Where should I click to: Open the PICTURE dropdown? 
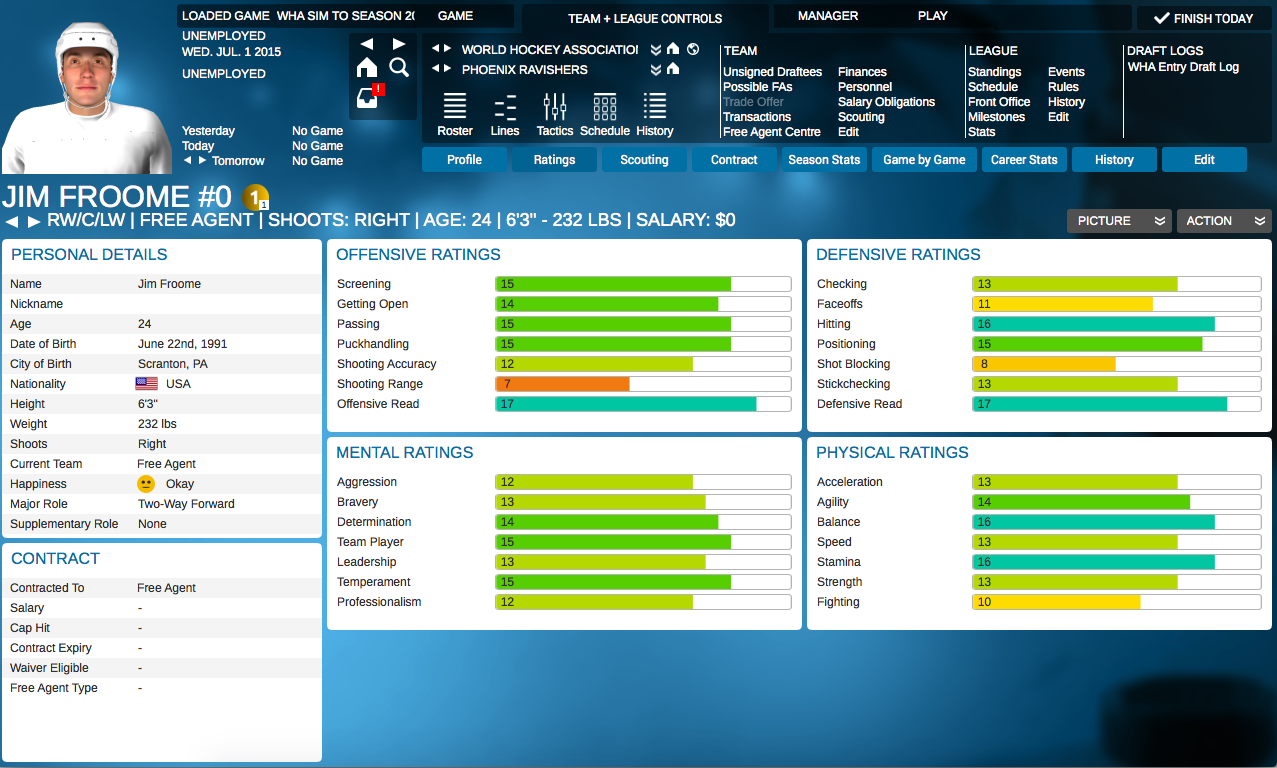(x=1117, y=221)
